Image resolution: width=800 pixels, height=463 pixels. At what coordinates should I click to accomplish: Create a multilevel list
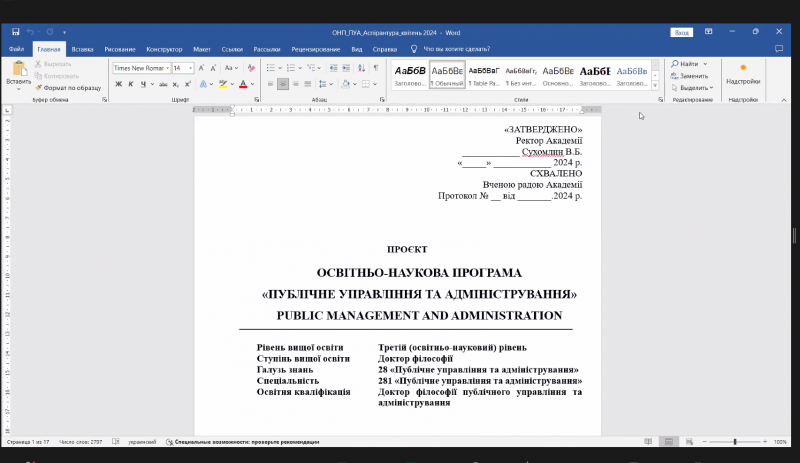[311, 68]
